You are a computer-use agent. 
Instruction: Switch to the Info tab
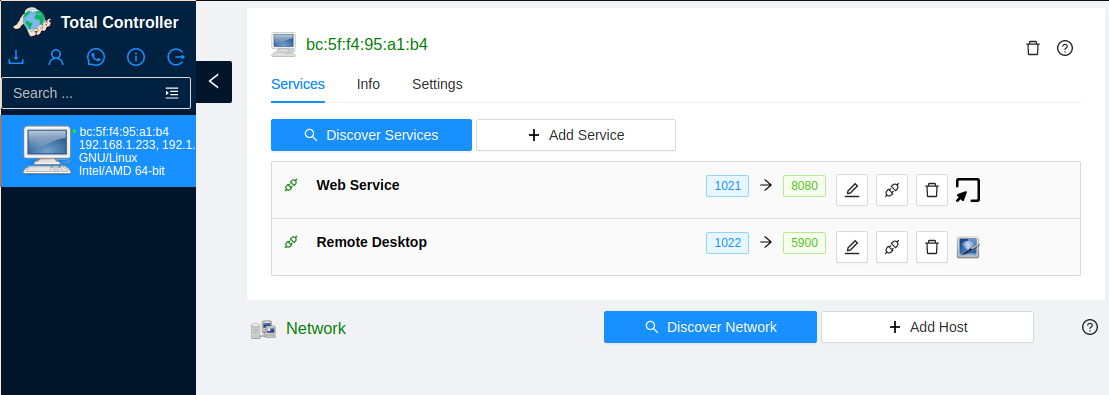368,84
